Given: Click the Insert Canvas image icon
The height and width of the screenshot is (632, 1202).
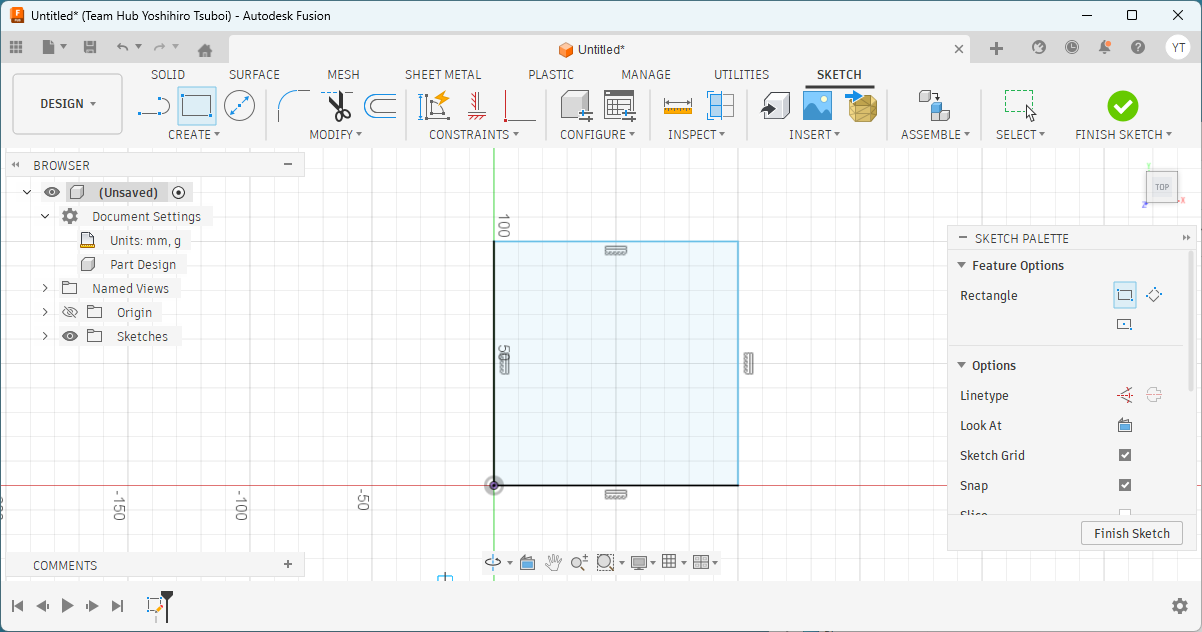Looking at the screenshot, I should pyautogui.click(x=817, y=105).
